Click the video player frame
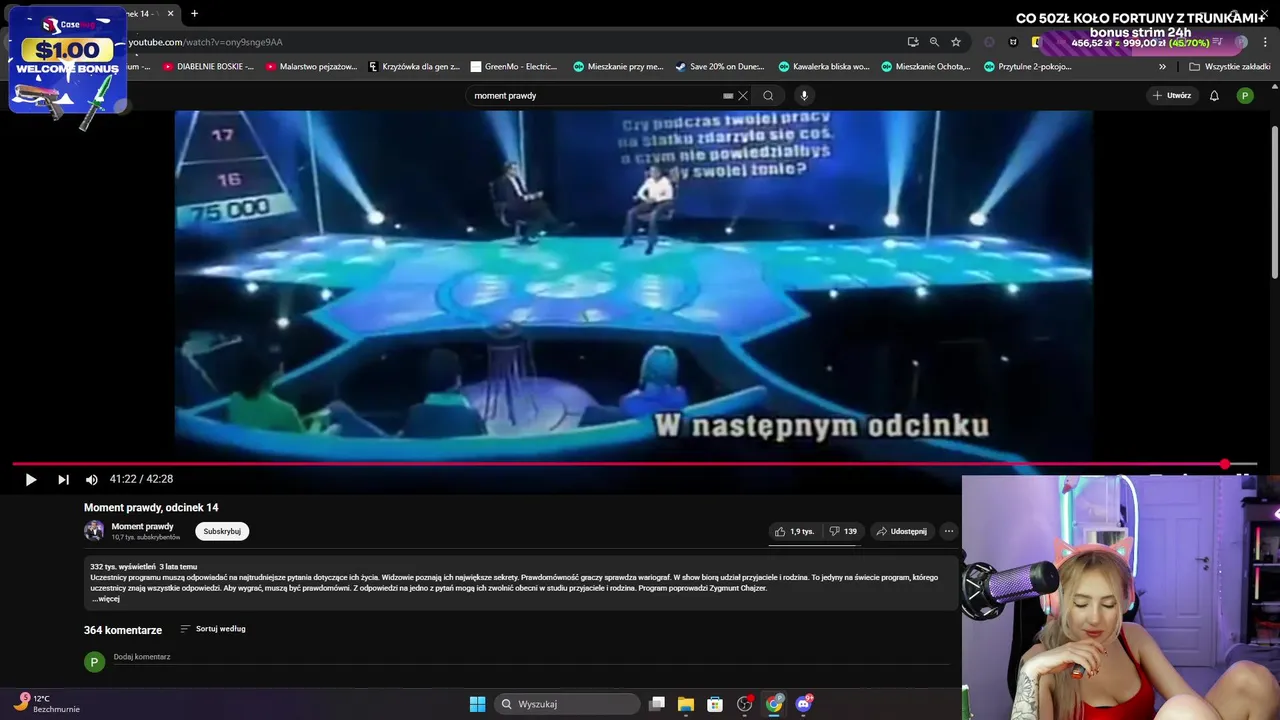This screenshot has height=720, width=1280. [x=634, y=285]
